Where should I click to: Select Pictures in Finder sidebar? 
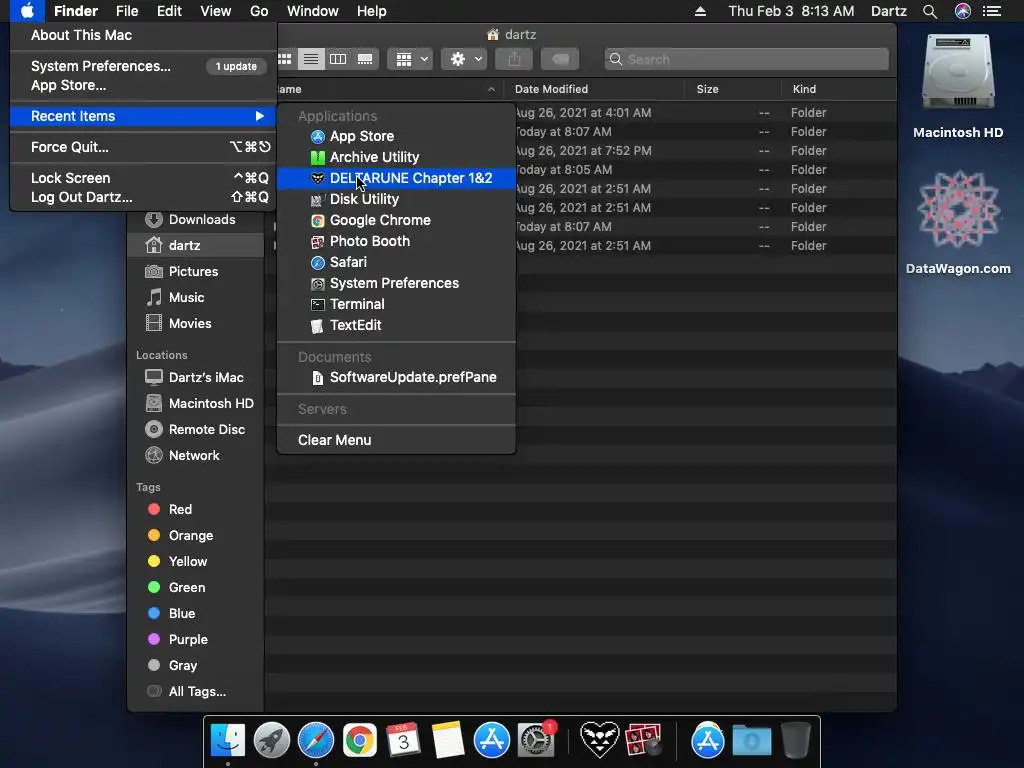click(x=197, y=271)
